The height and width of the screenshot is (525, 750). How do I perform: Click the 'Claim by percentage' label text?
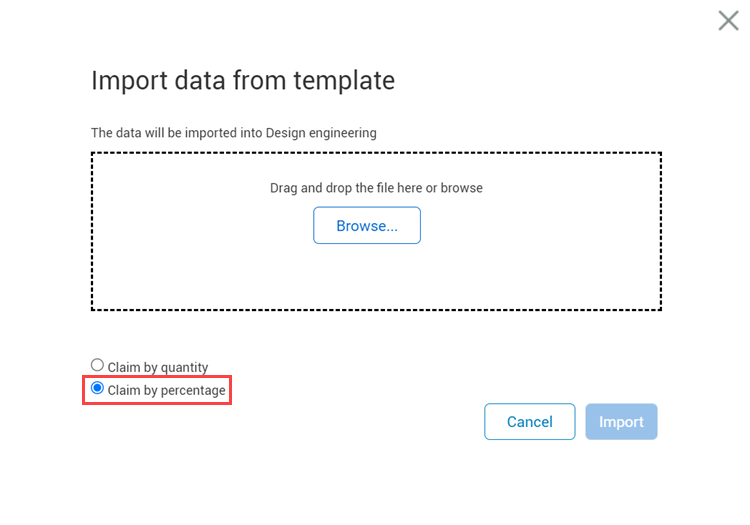[x=166, y=389]
